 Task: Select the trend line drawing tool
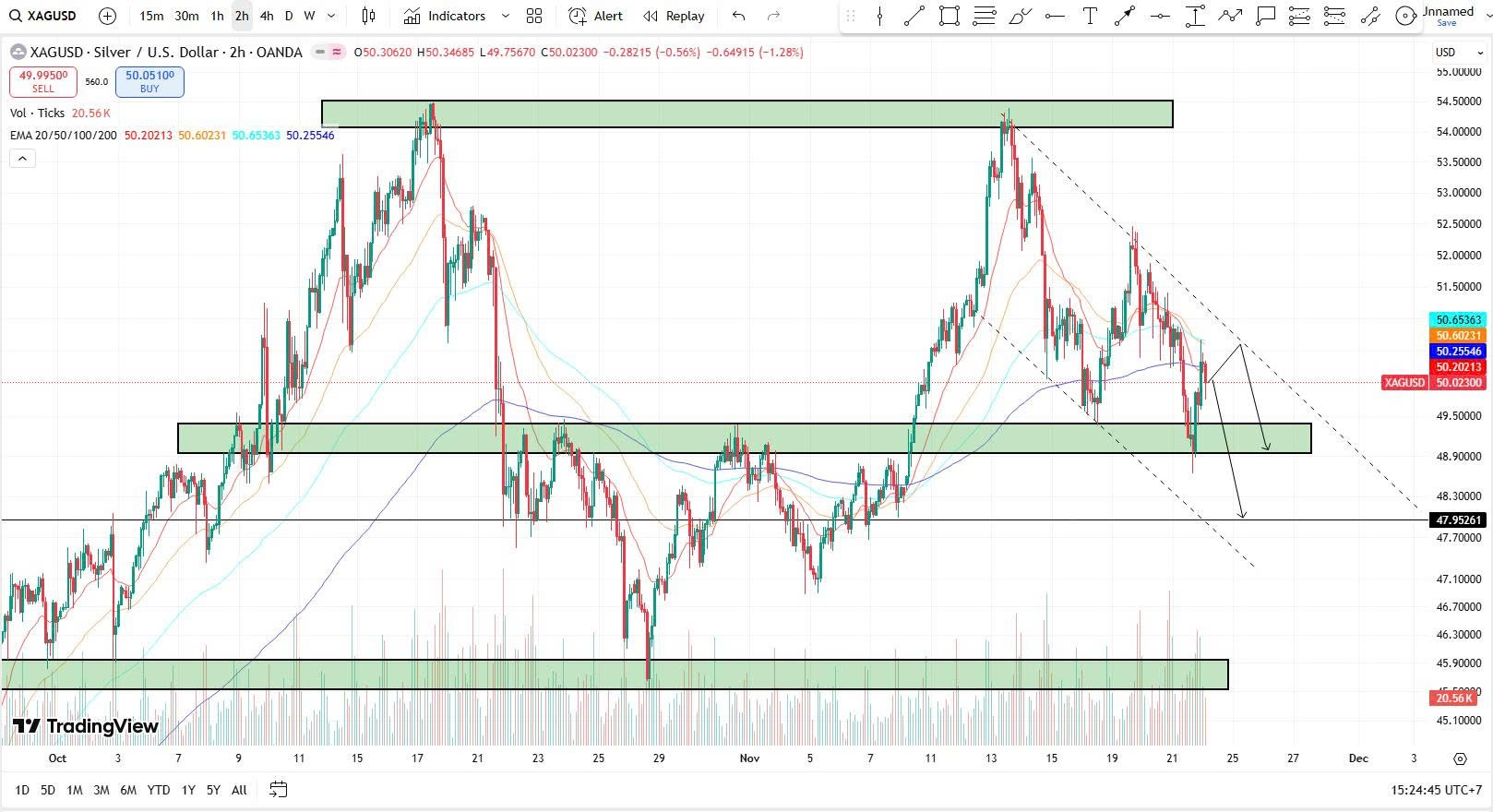click(914, 16)
